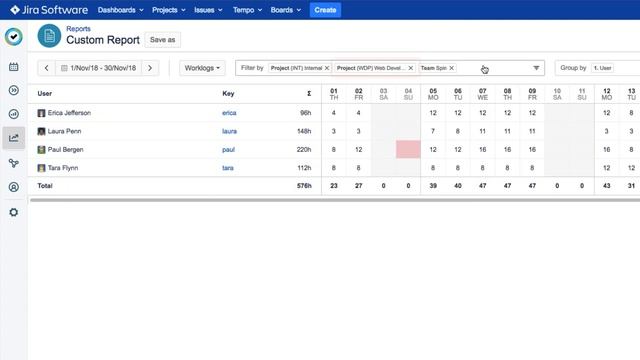Open the Tempo My Work checkmark icon
Viewport: 640px width, 360px height.
14,37
